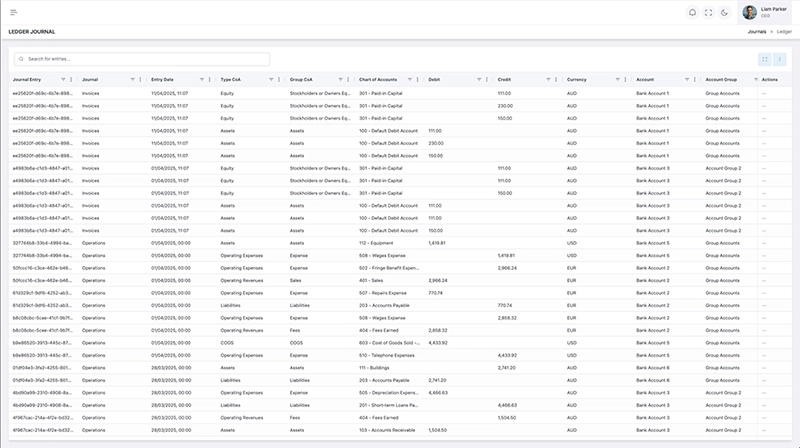Click the grid view button above table
The image size is (800, 448).
pyautogui.click(x=764, y=60)
